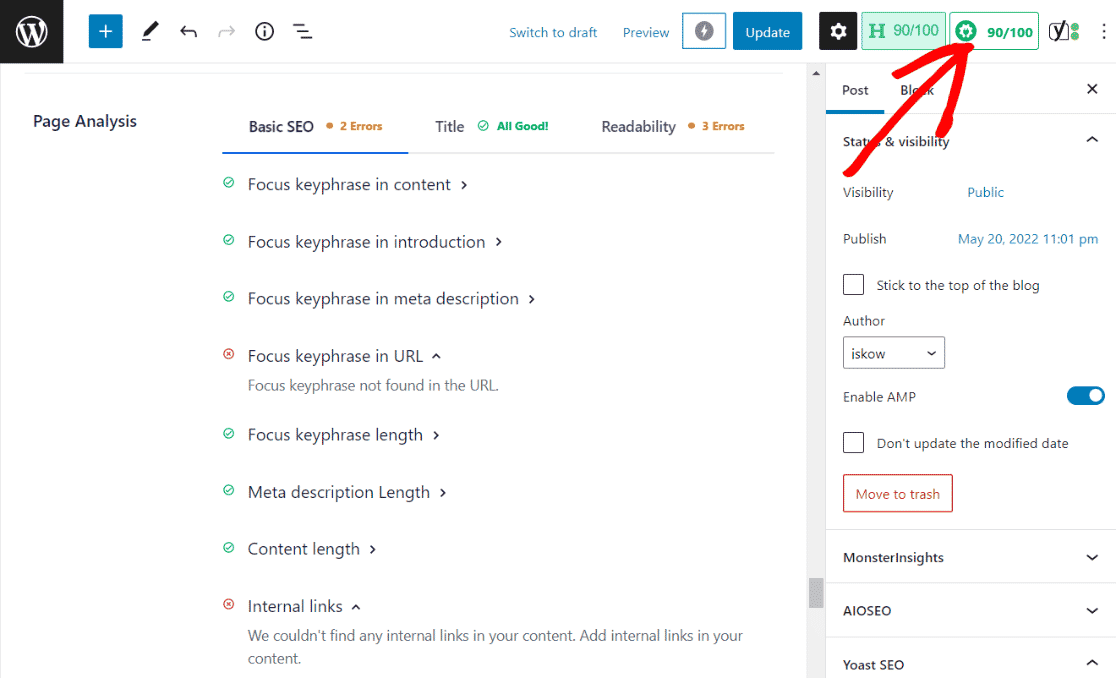The height and width of the screenshot is (678, 1116).
Task: Open the document details info icon
Action: [264, 32]
